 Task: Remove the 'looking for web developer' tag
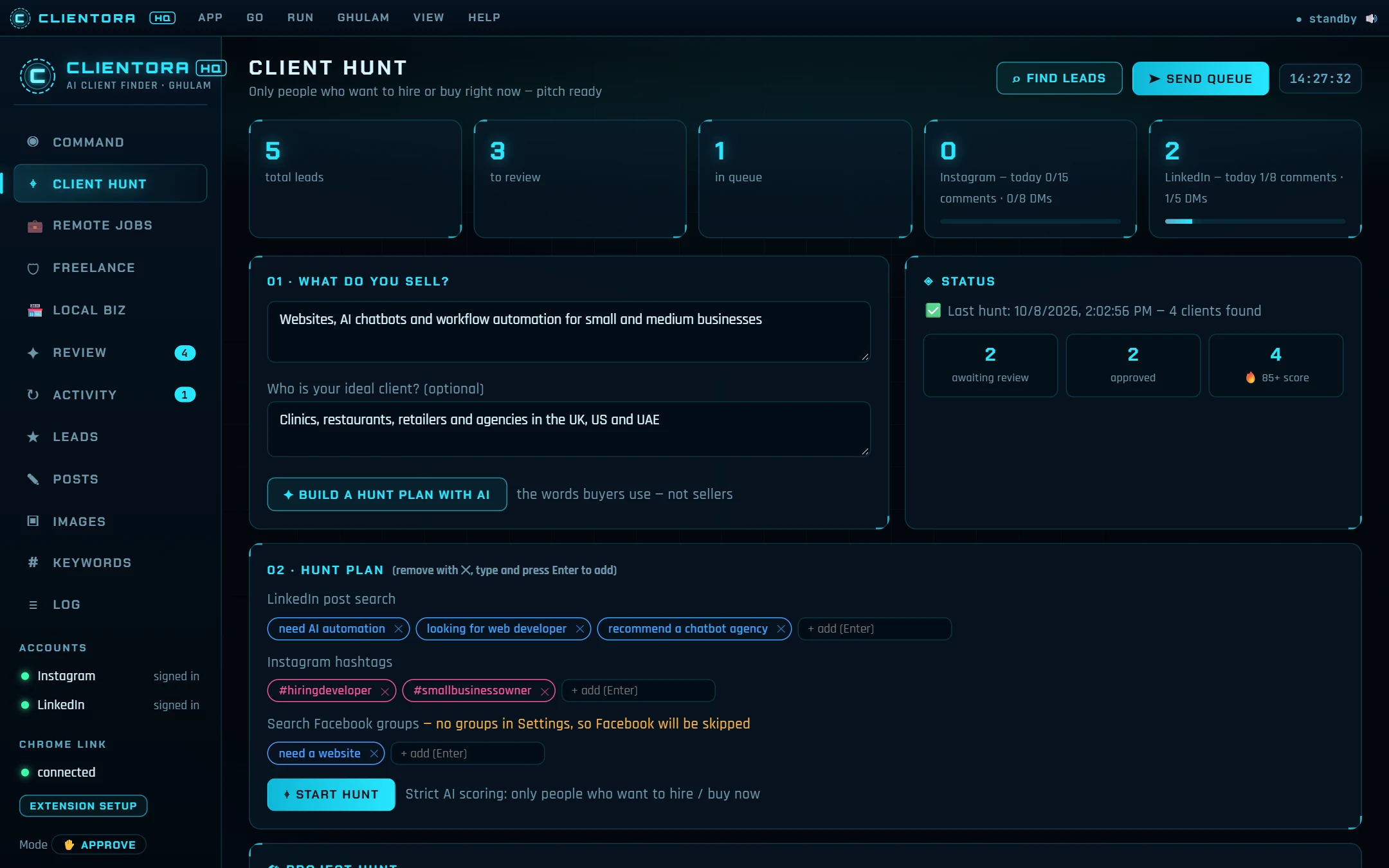point(580,629)
